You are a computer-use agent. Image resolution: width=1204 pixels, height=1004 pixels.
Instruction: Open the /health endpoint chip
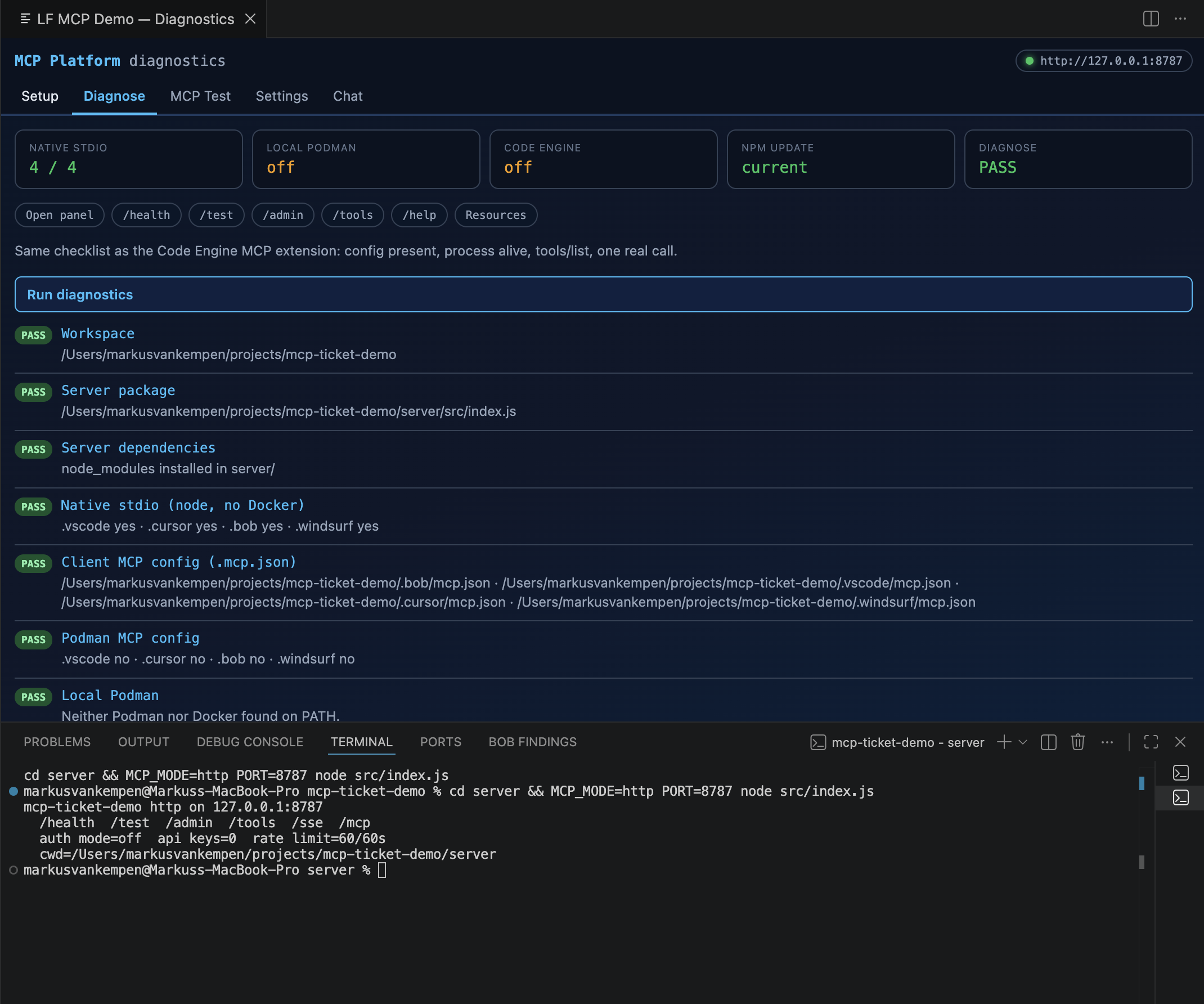(x=146, y=215)
